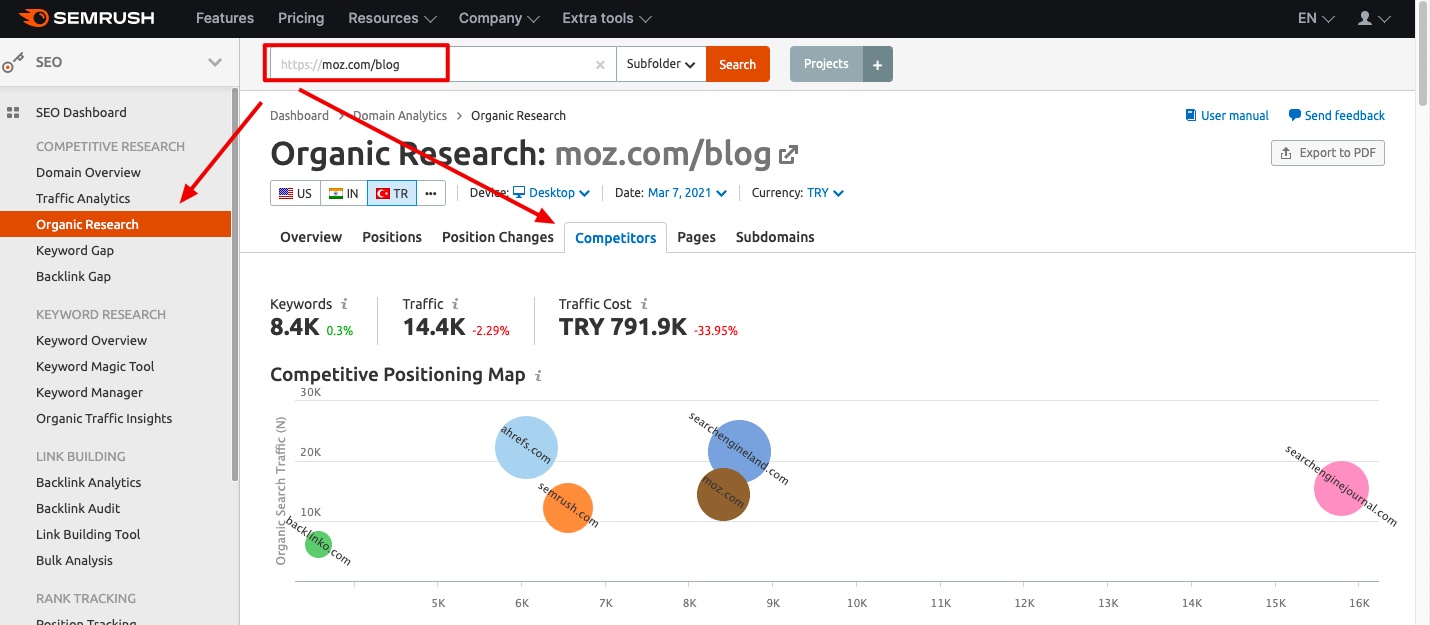This screenshot has height=625, width=1430.
Task: Click the Competitive Positioning Map info icon
Action: click(x=538, y=376)
